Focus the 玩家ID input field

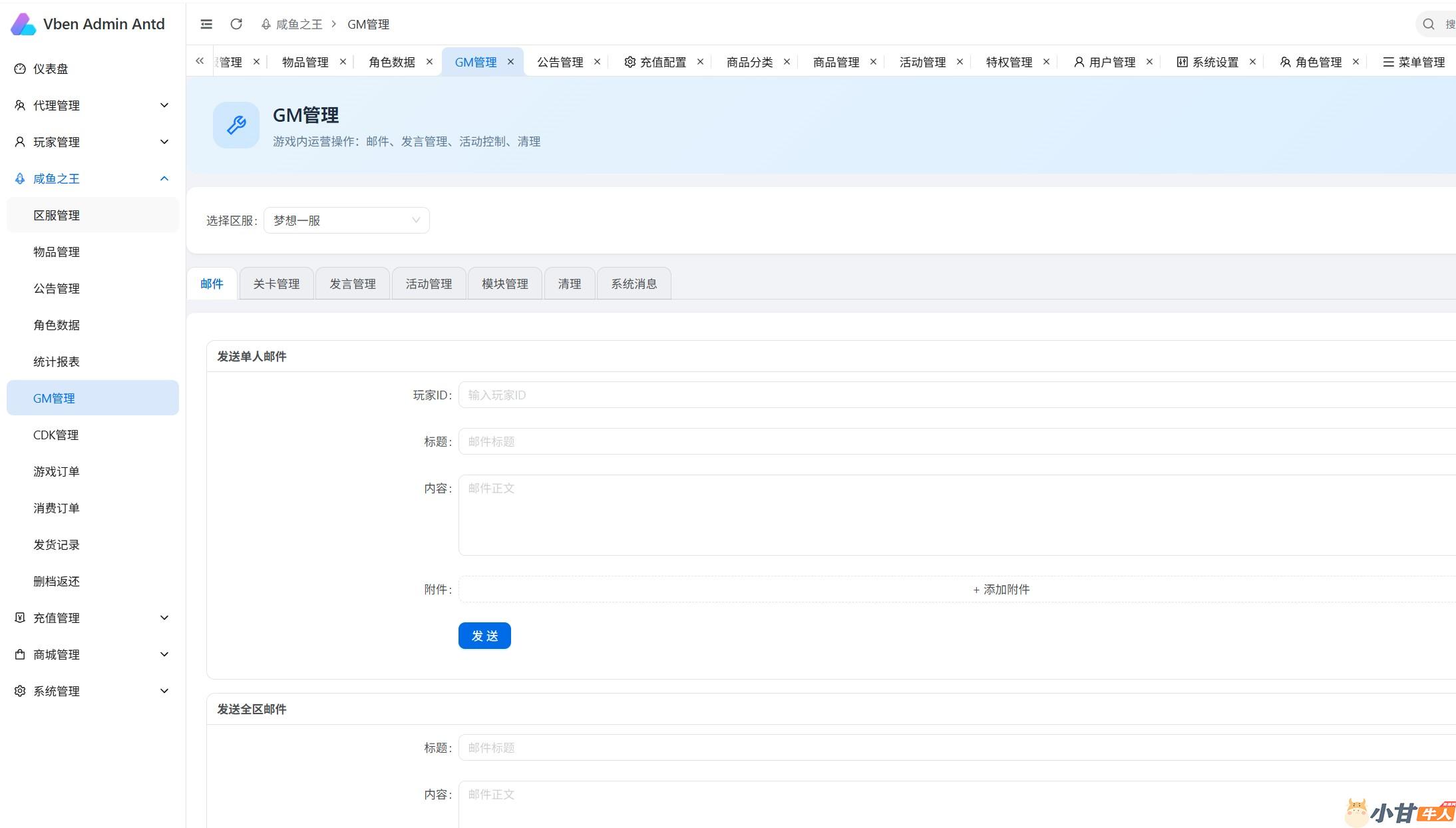[x=957, y=395]
